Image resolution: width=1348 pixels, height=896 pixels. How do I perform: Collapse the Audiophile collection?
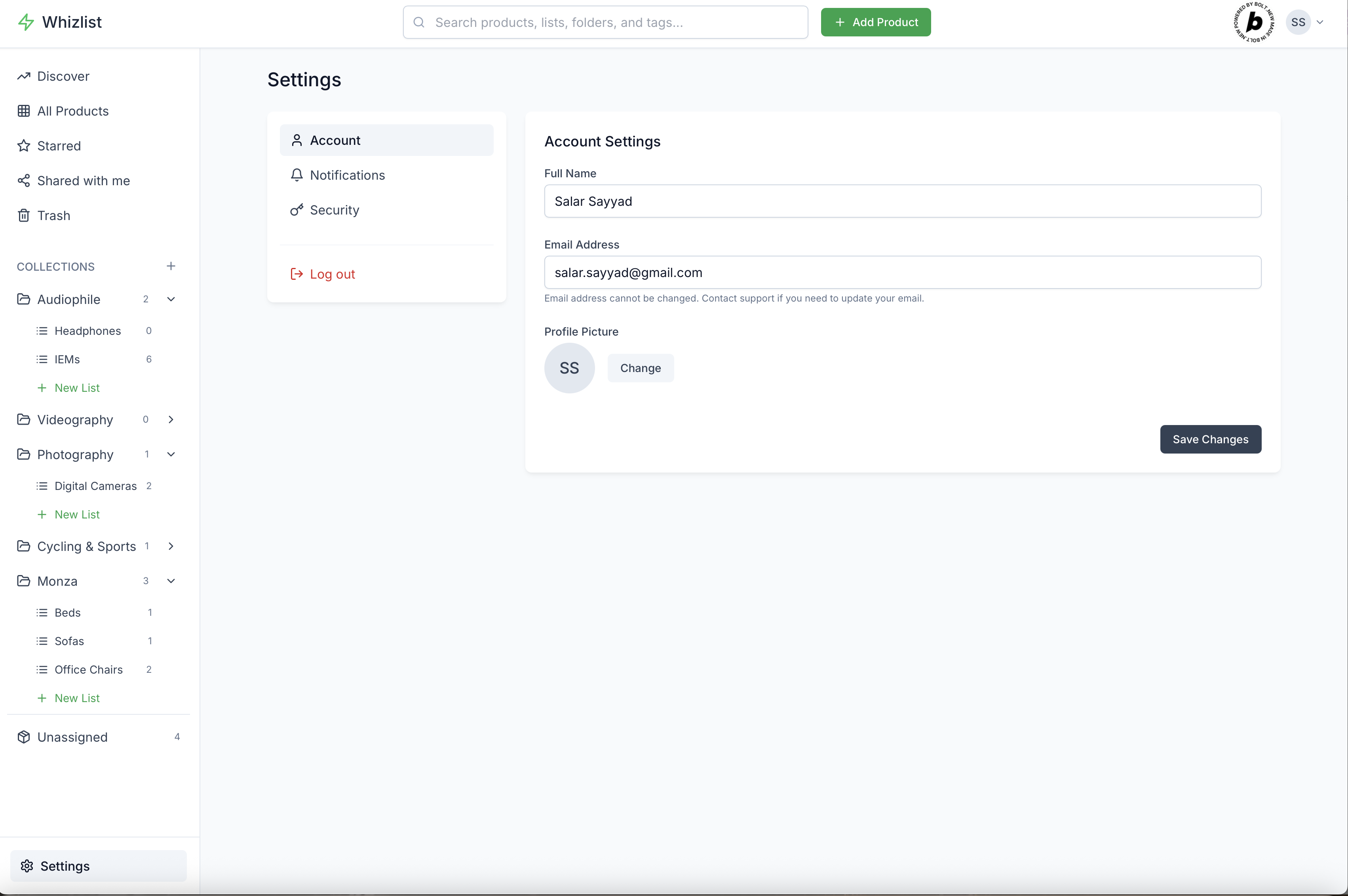(x=171, y=300)
